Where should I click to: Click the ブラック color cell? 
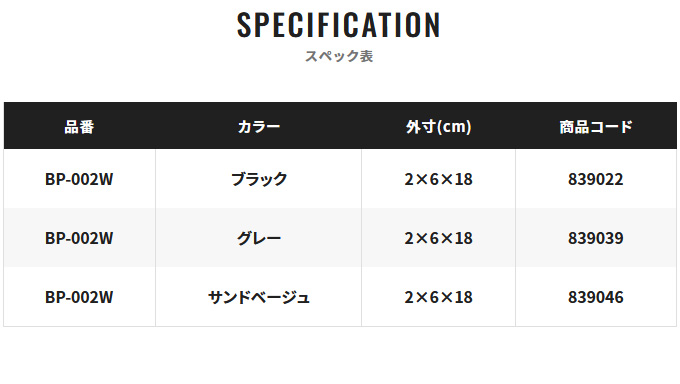pyautogui.click(x=259, y=179)
